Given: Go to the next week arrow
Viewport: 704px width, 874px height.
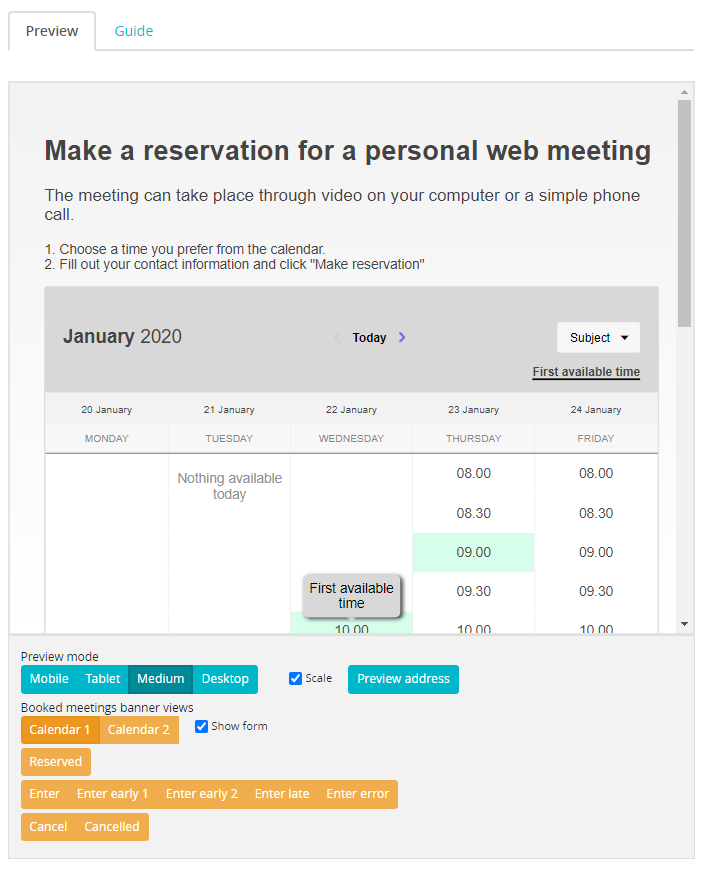Looking at the screenshot, I should pos(402,338).
